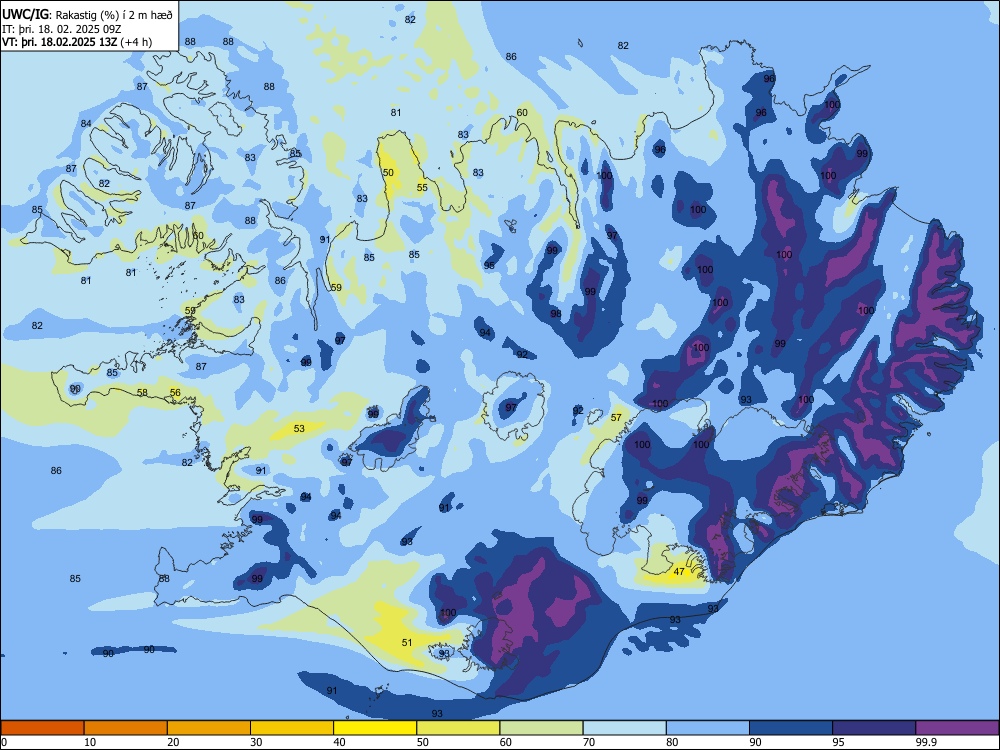Click the pale blue 70–80 legend swatch

pos(624,728)
